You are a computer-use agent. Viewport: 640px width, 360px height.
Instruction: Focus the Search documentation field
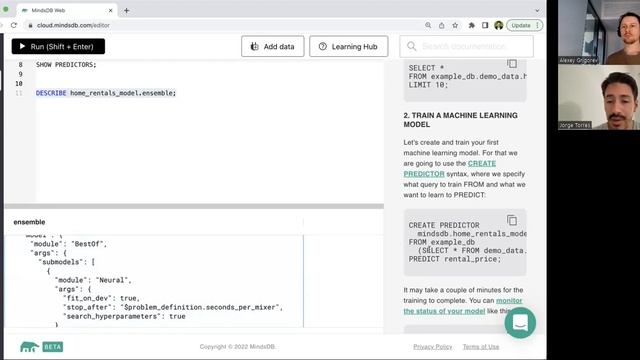pyautogui.click(x=466, y=47)
